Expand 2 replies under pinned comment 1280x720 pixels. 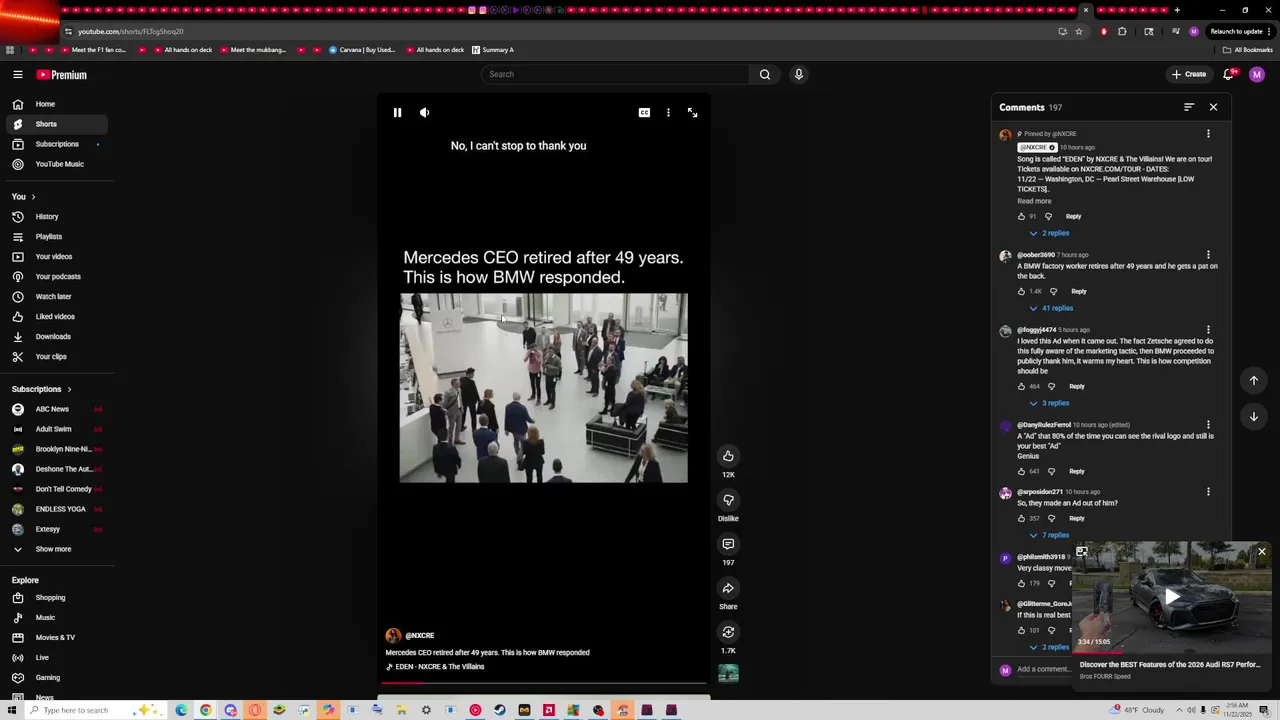click(x=1049, y=233)
